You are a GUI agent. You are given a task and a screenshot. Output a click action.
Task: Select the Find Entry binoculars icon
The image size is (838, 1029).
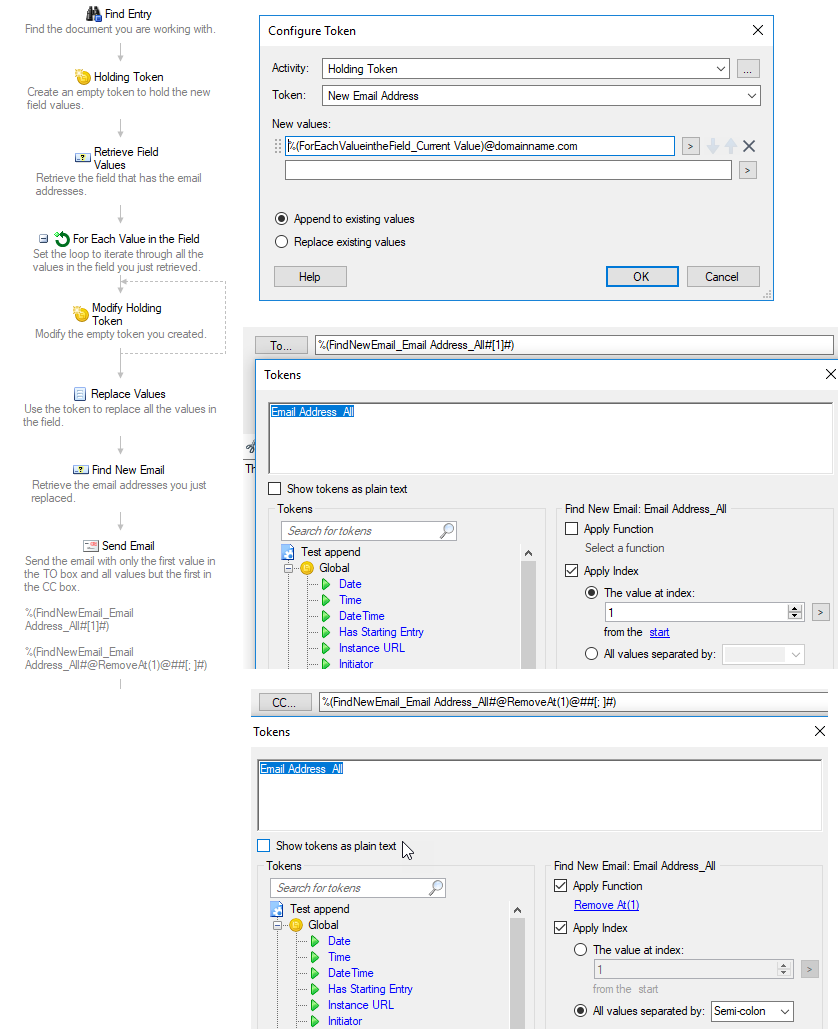click(94, 13)
